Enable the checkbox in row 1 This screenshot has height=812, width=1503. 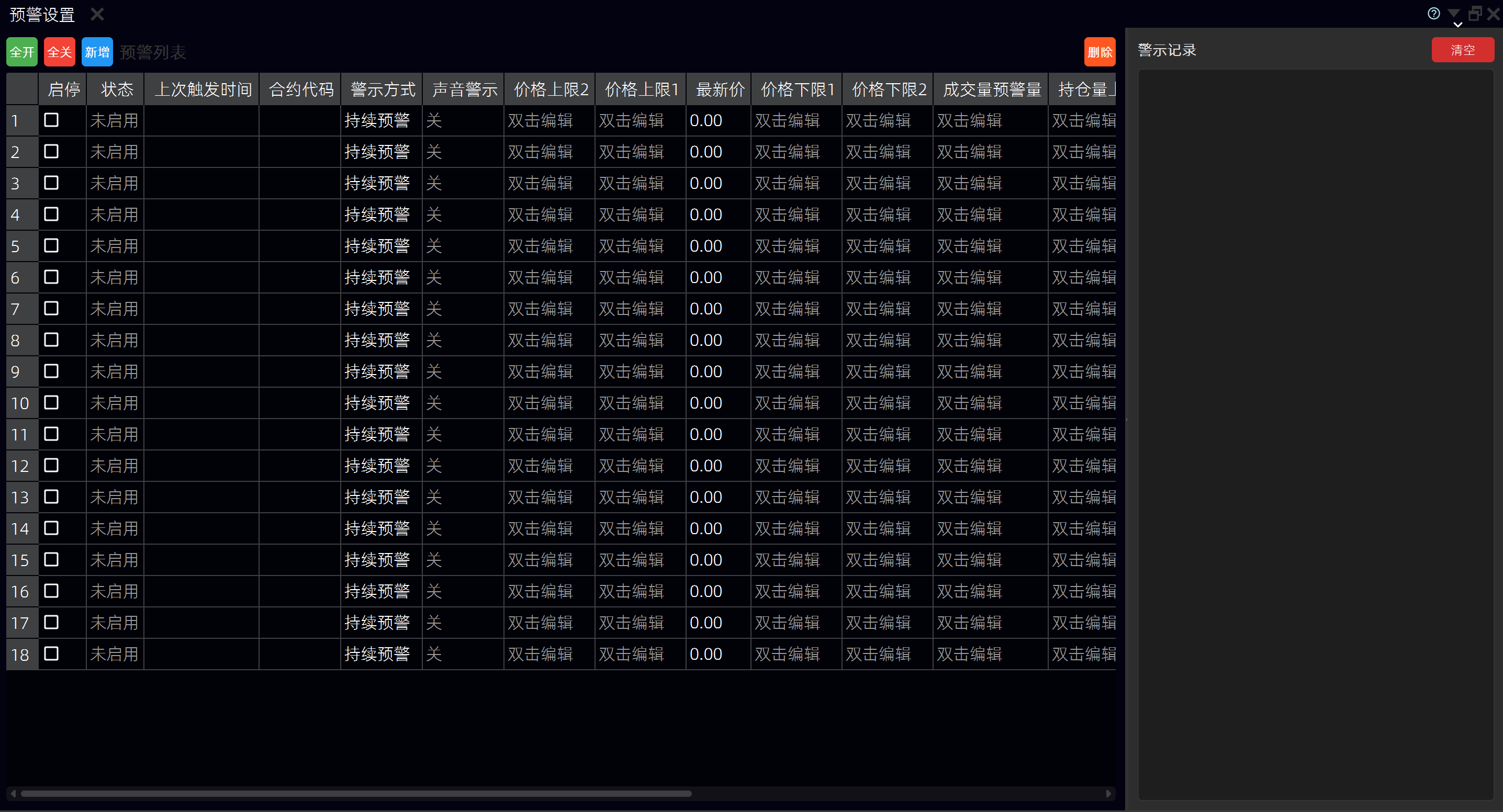pyautogui.click(x=51, y=120)
